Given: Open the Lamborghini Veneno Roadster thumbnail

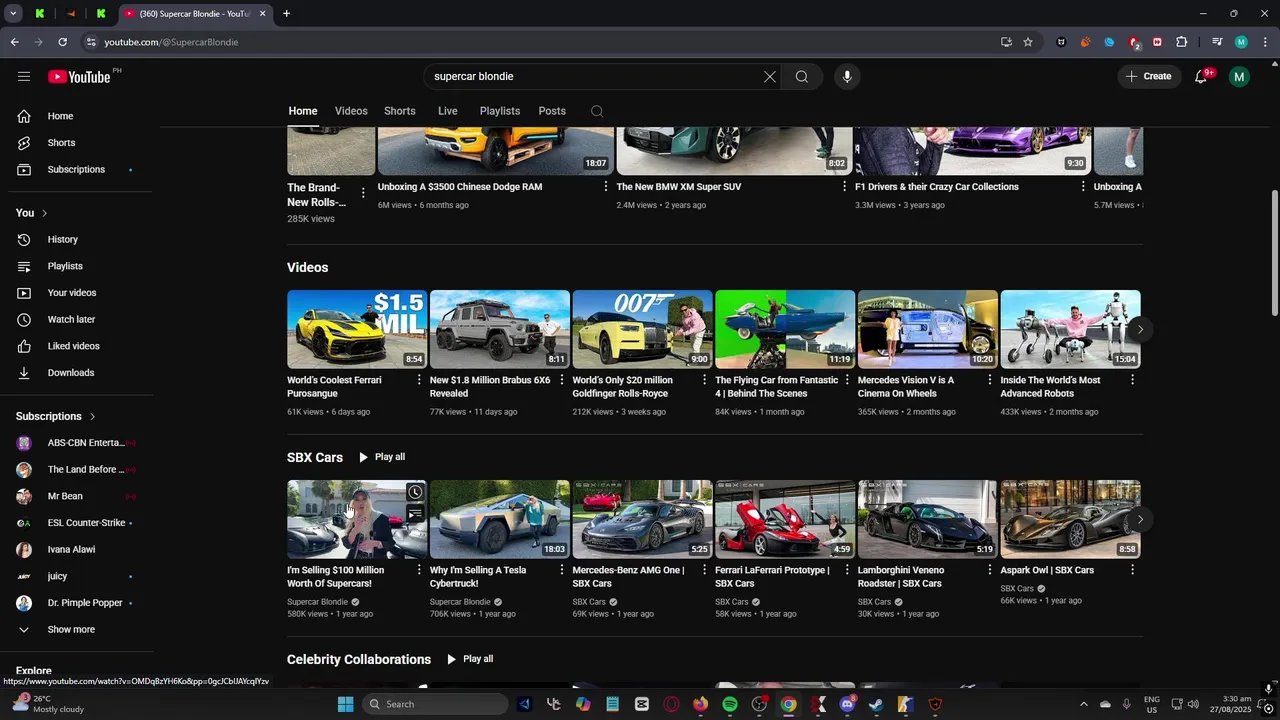Looking at the screenshot, I should 927,519.
